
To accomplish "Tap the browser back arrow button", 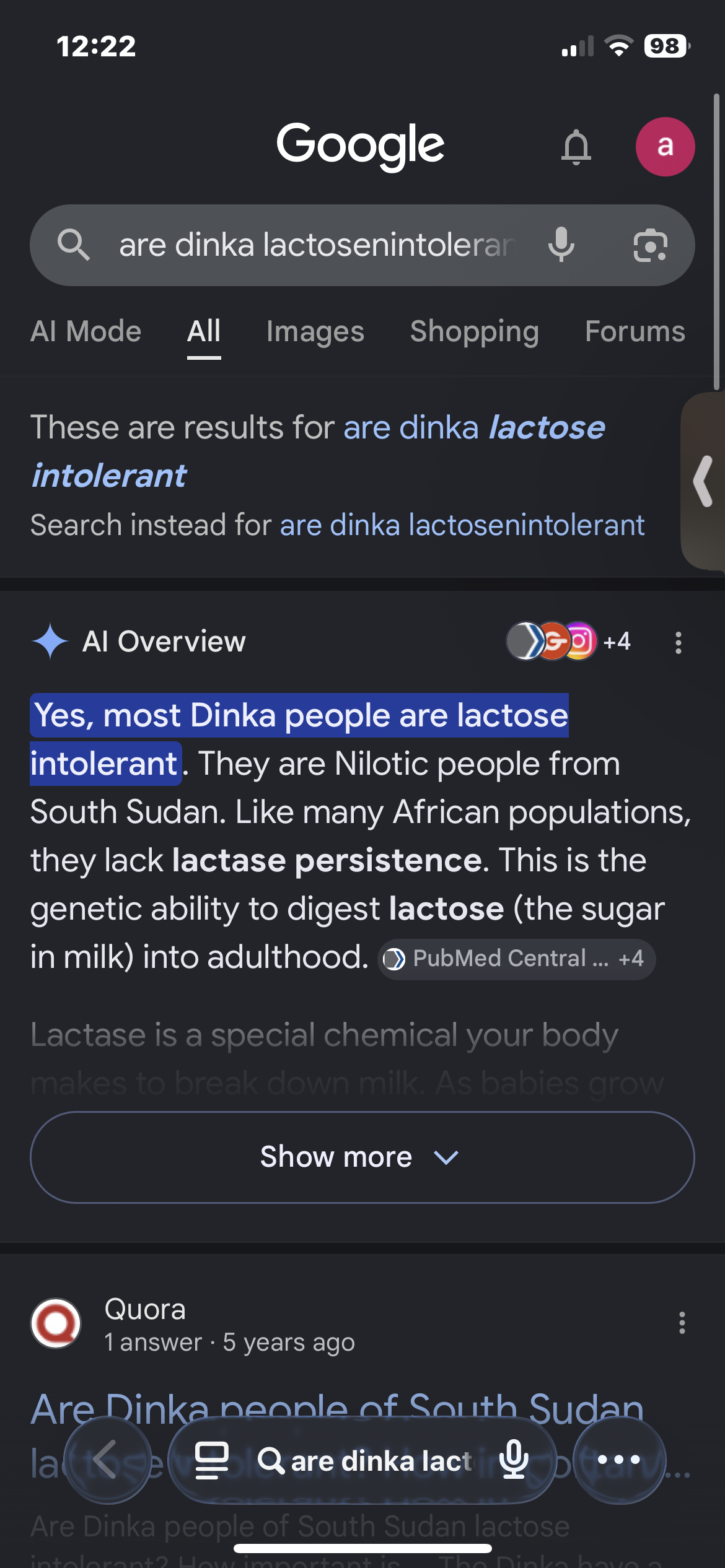I will coord(108,1460).
